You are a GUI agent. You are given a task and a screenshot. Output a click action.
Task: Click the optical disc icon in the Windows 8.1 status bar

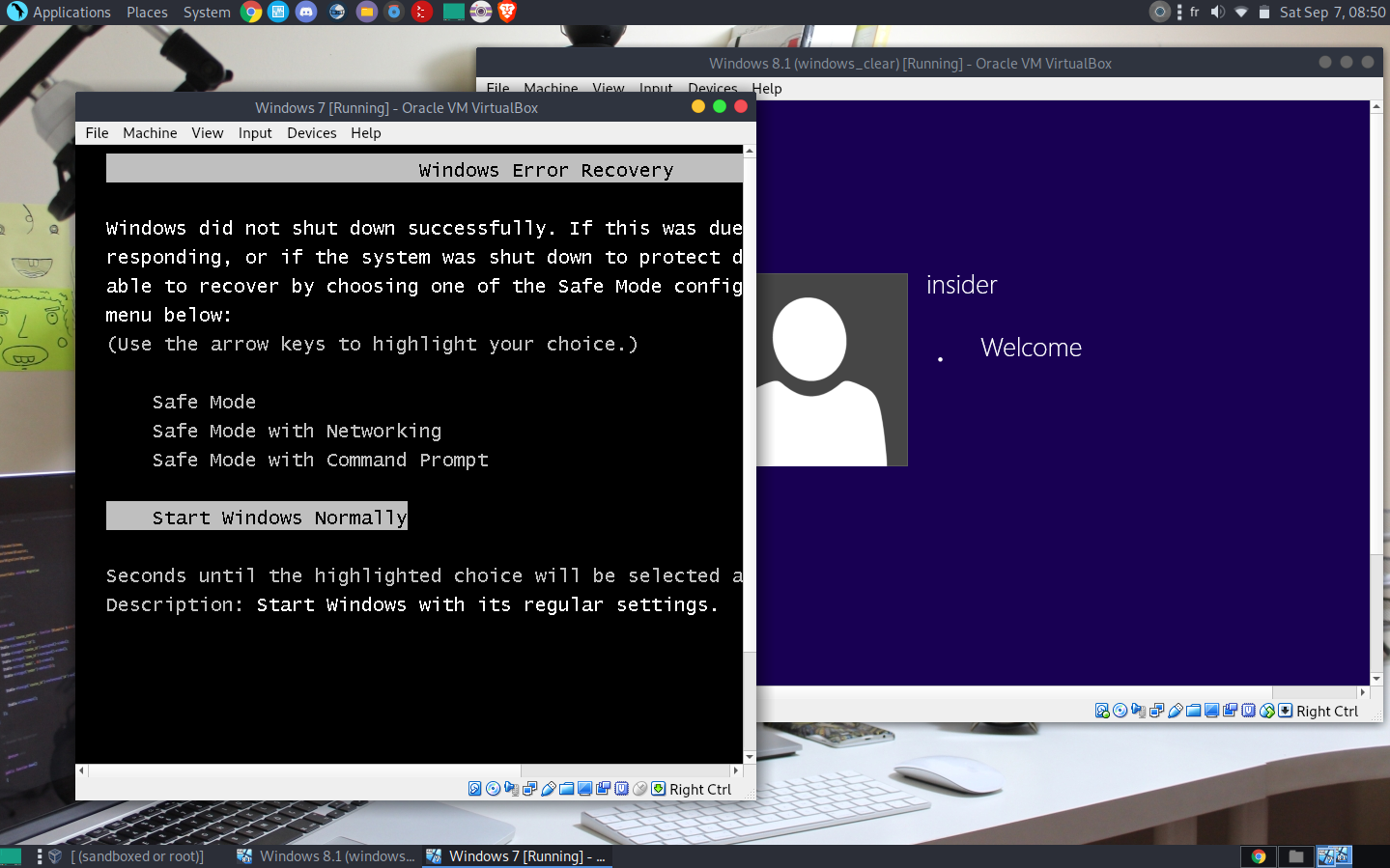[1120, 711]
